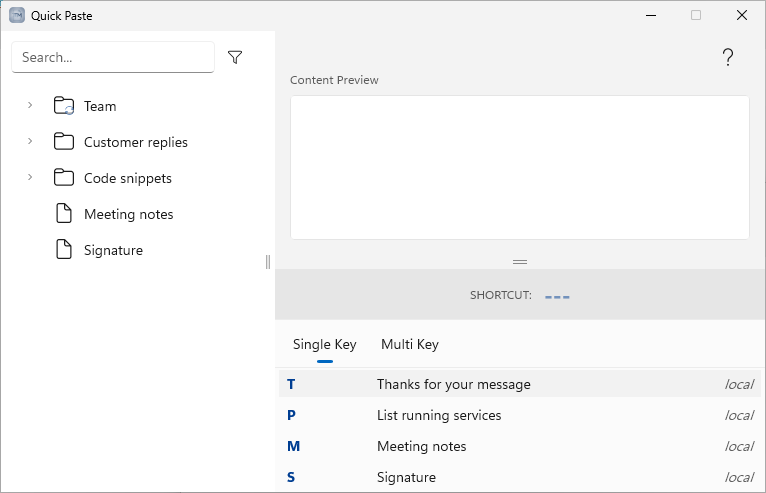Click inside the Content Preview box
766x493 pixels.
point(520,168)
